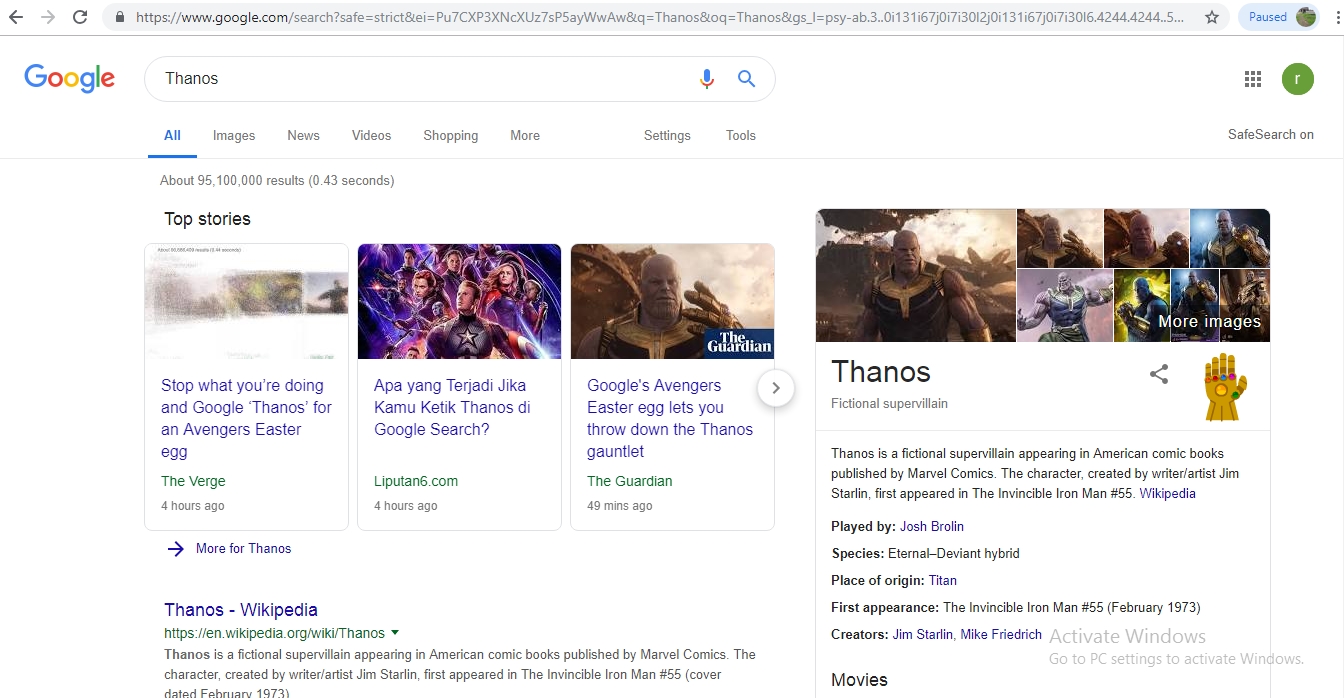This screenshot has height=698, width=1344.
Task: Open The Verge story about Avengers Easter egg
Action: coord(246,418)
